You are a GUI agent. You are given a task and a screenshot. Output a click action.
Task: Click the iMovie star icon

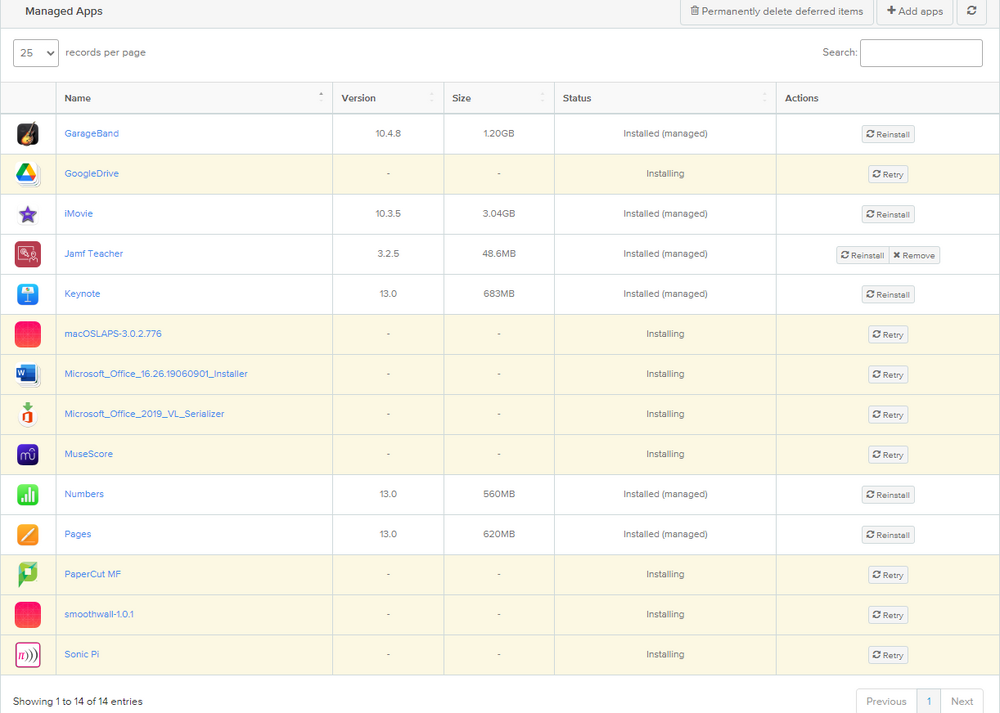click(27, 214)
